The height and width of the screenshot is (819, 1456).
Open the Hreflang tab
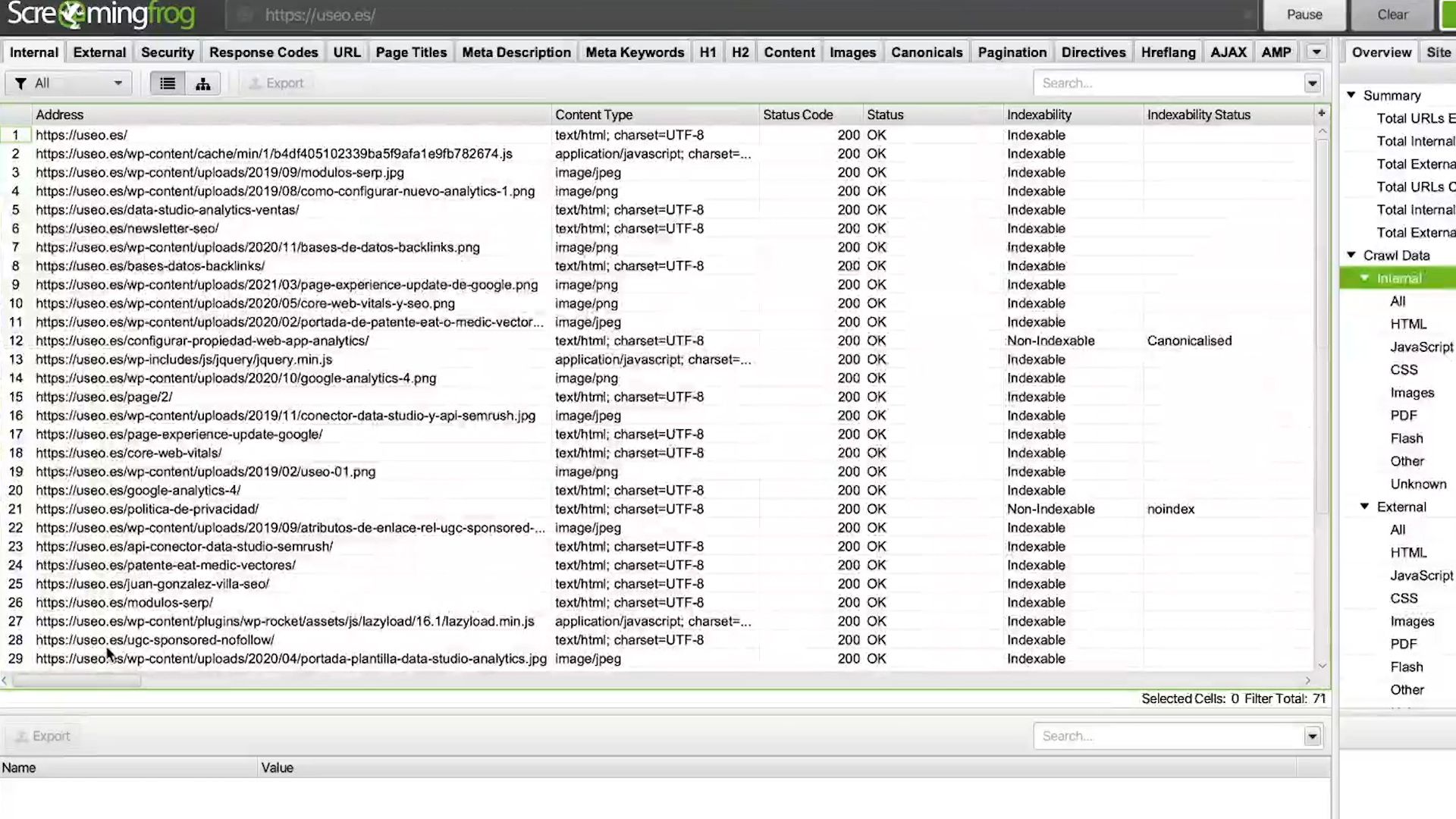(1168, 52)
